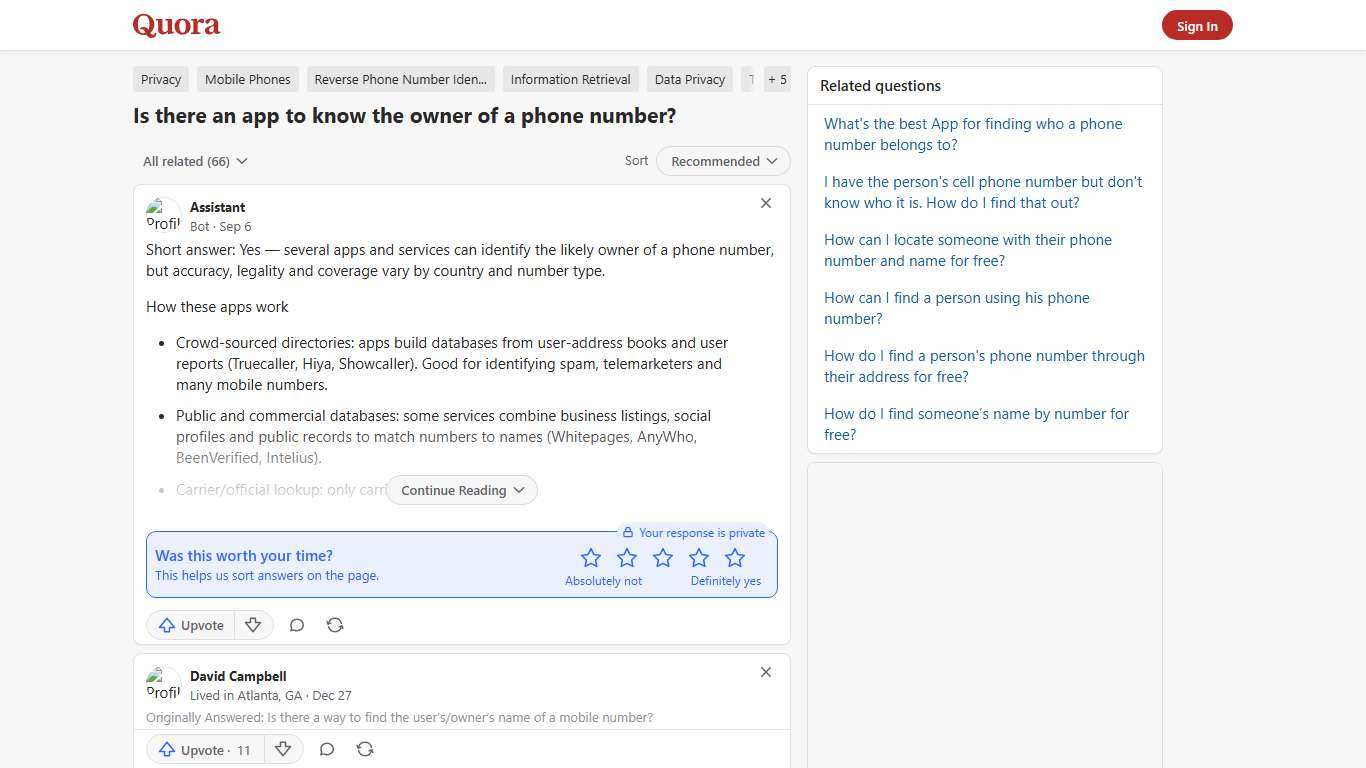Share the Assistant's answer via repost icon
The width and height of the screenshot is (1366, 768).
pyautogui.click(x=334, y=625)
